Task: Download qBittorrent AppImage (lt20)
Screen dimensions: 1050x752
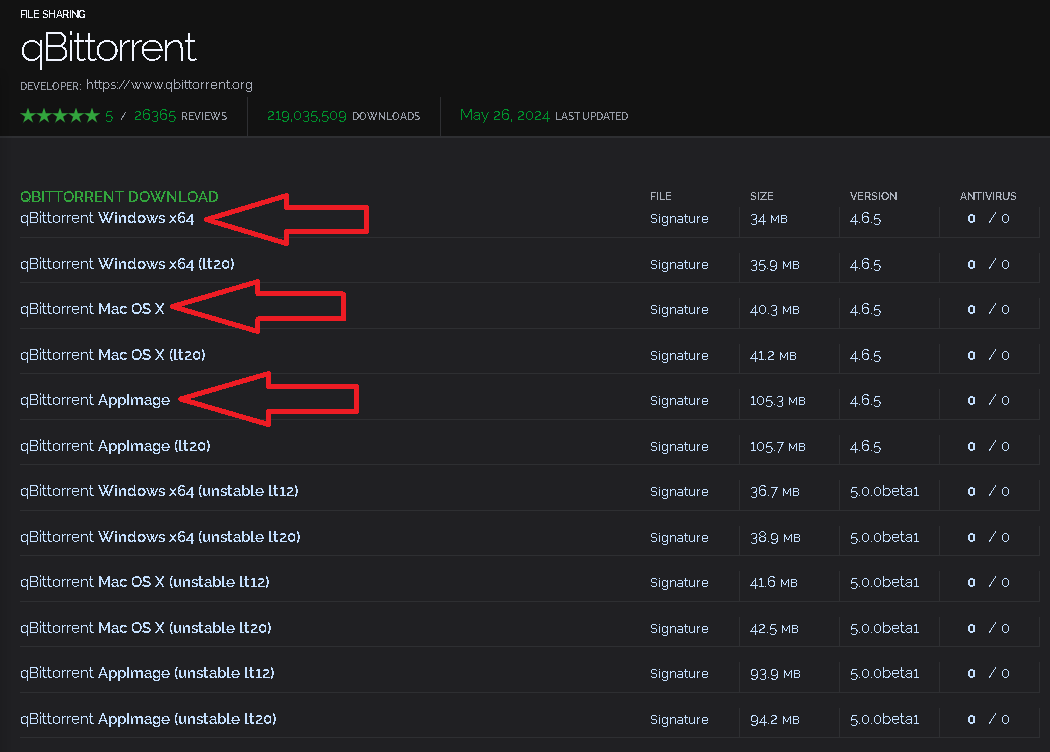Action: point(115,446)
